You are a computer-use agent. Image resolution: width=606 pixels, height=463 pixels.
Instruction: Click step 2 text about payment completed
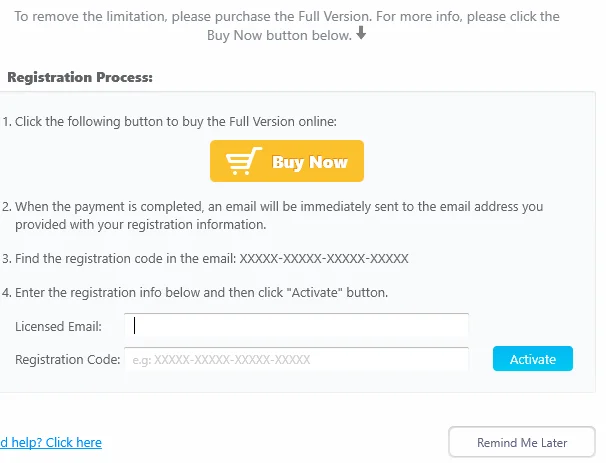(x=272, y=215)
